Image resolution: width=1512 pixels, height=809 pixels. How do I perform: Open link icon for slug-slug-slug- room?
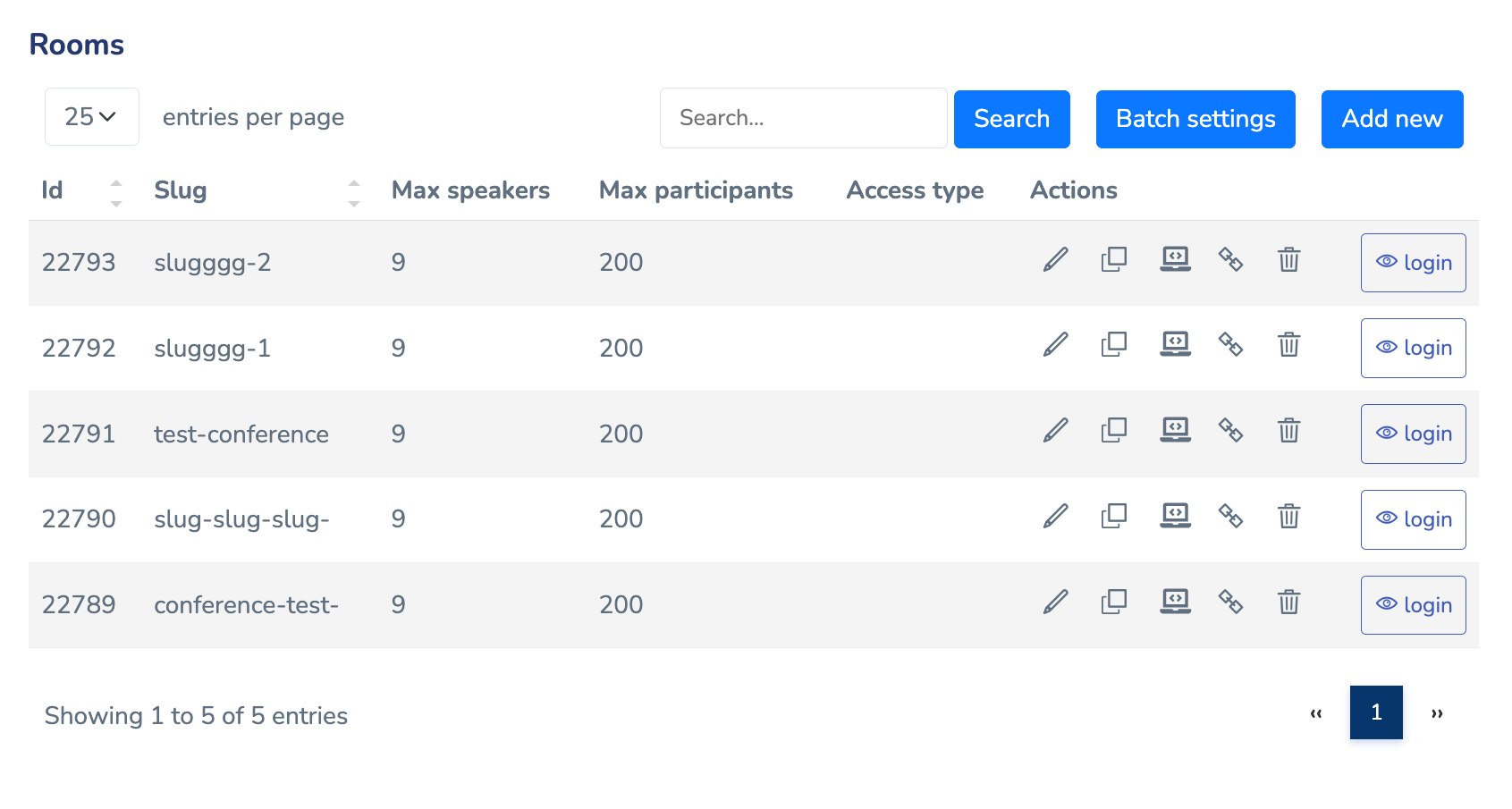point(1231,517)
